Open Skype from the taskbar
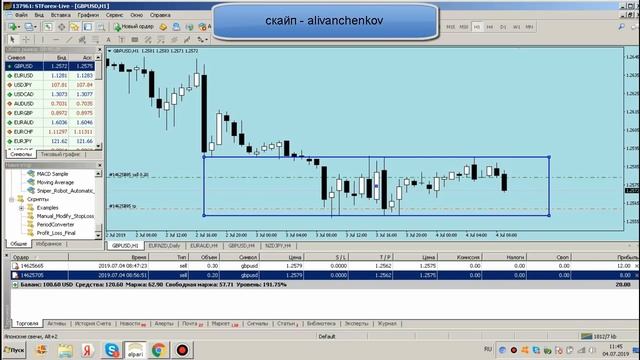The height and width of the screenshot is (360, 640). 112,350
